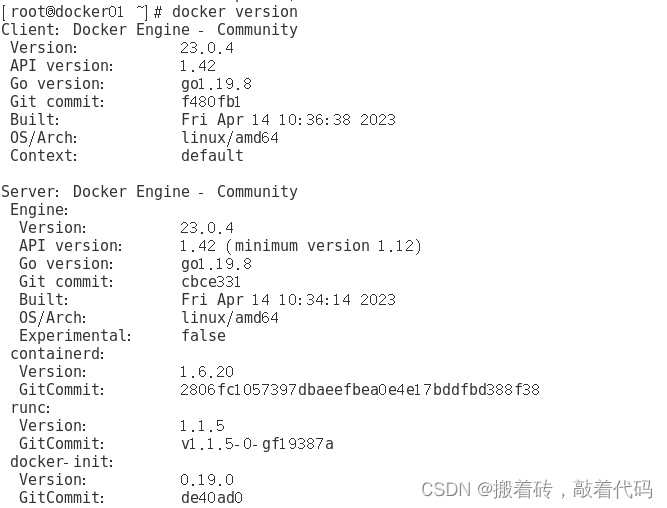Viewport: 667px width, 508px height.
Task: Click the docker version command text
Action: [235, 11]
